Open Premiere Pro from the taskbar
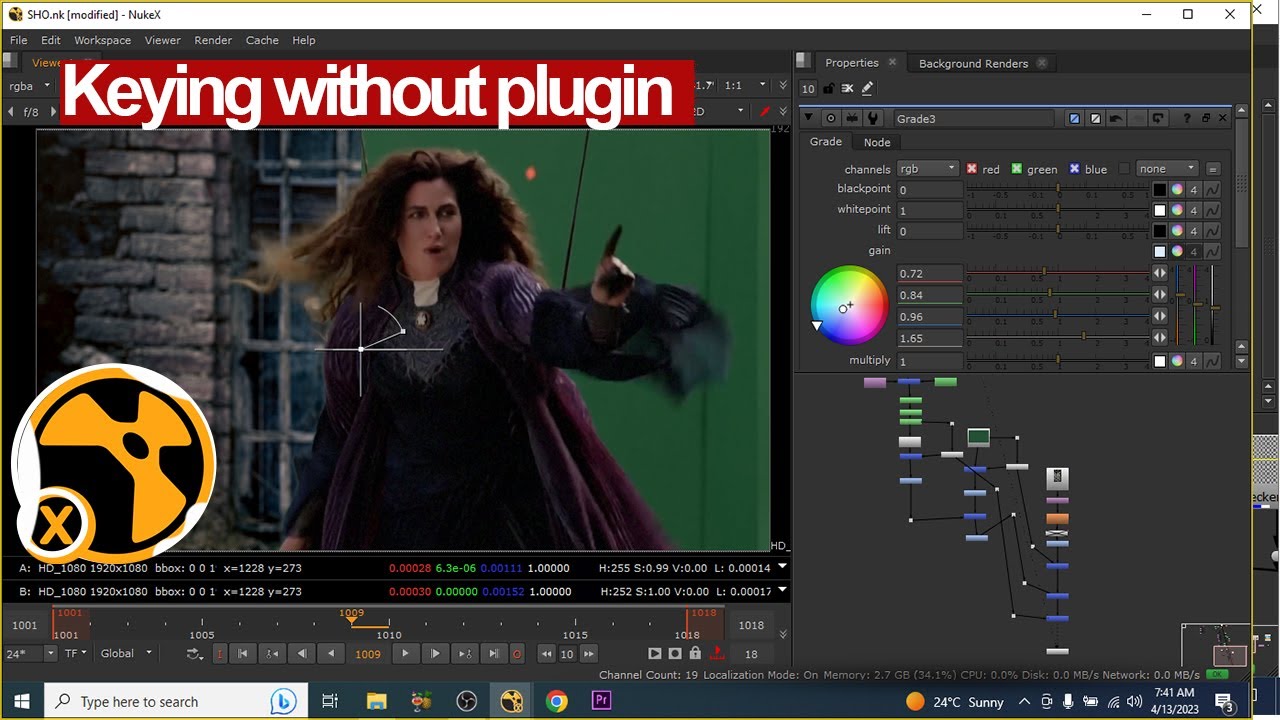This screenshot has width=1280, height=720. tap(601, 701)
